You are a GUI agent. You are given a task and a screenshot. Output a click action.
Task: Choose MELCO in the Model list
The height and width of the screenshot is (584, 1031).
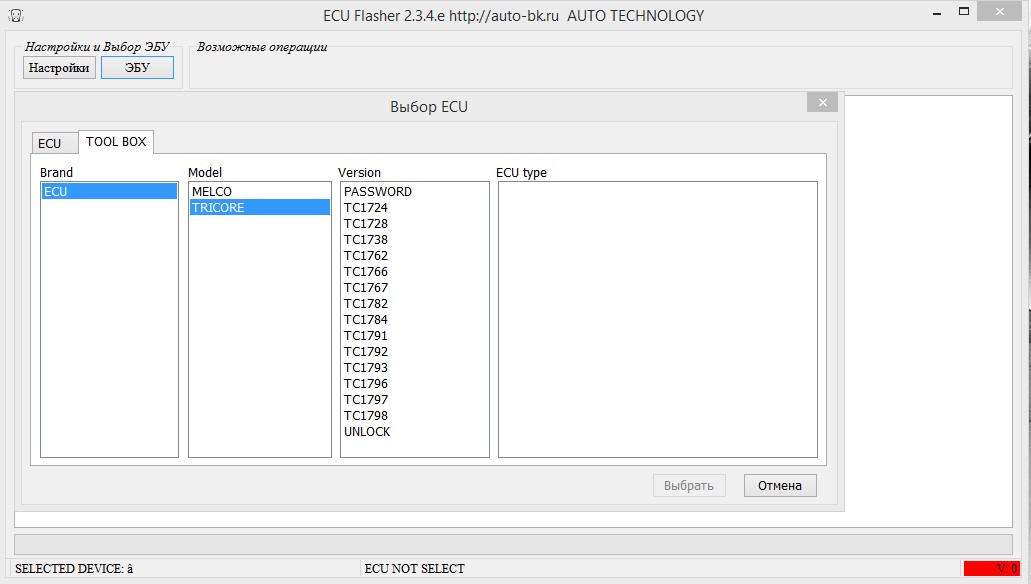click(x=260, y=191)
